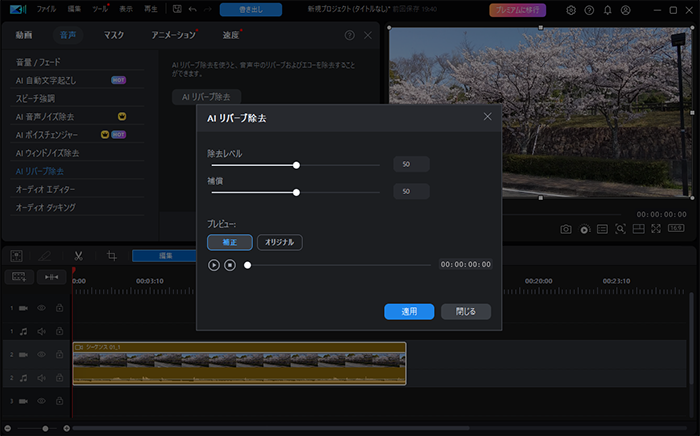The width and height of the screenshot is (700, 436).
Task: Click the 除去レベル slider handle
Action: 296,165
